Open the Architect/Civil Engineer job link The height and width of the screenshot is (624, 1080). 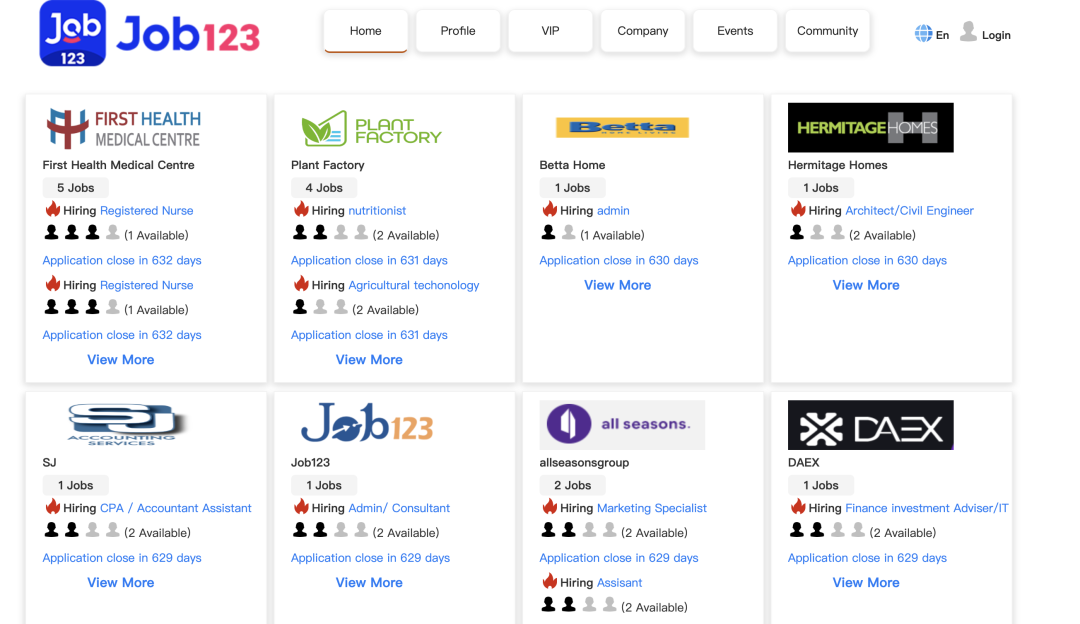909,211
